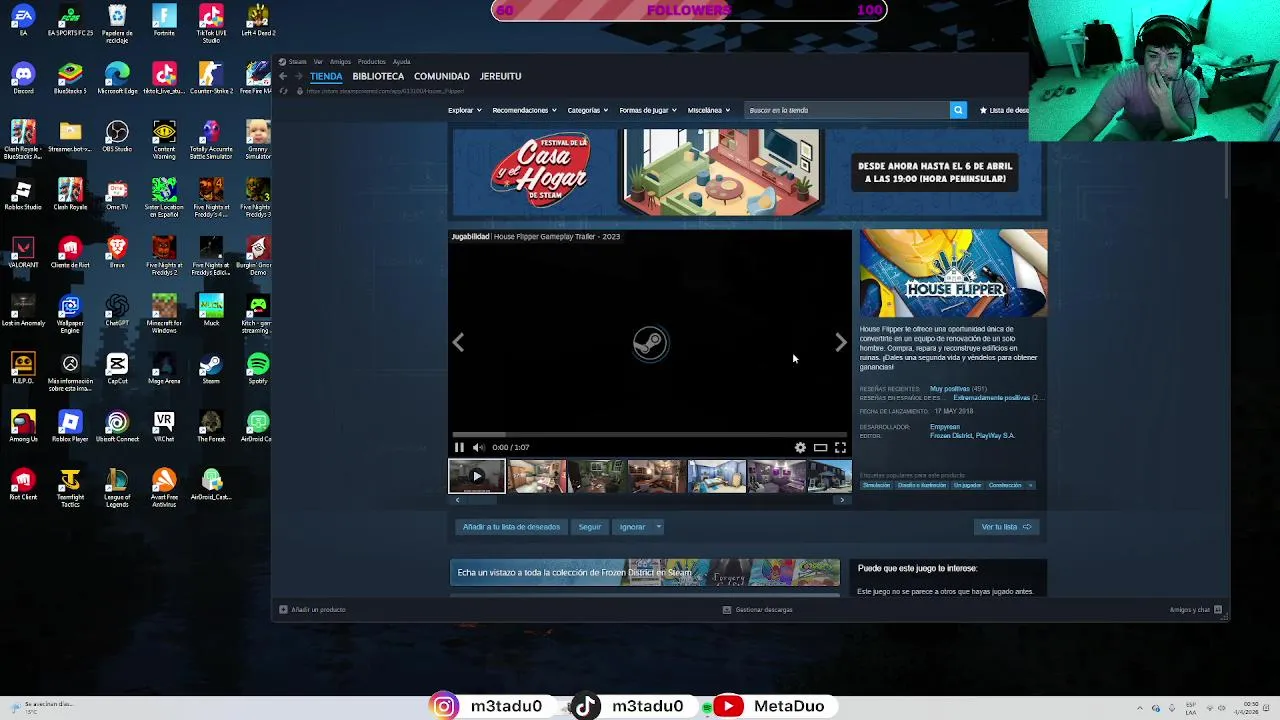Viewport: 1280px width, 720px height.
Task: Open Papelera de reciclaje icon
Action: click(117, 24)
